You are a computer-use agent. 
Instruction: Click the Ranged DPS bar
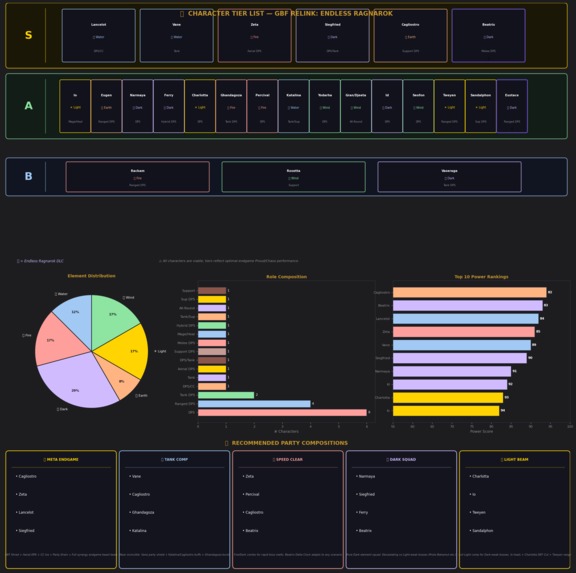[254, 404]
